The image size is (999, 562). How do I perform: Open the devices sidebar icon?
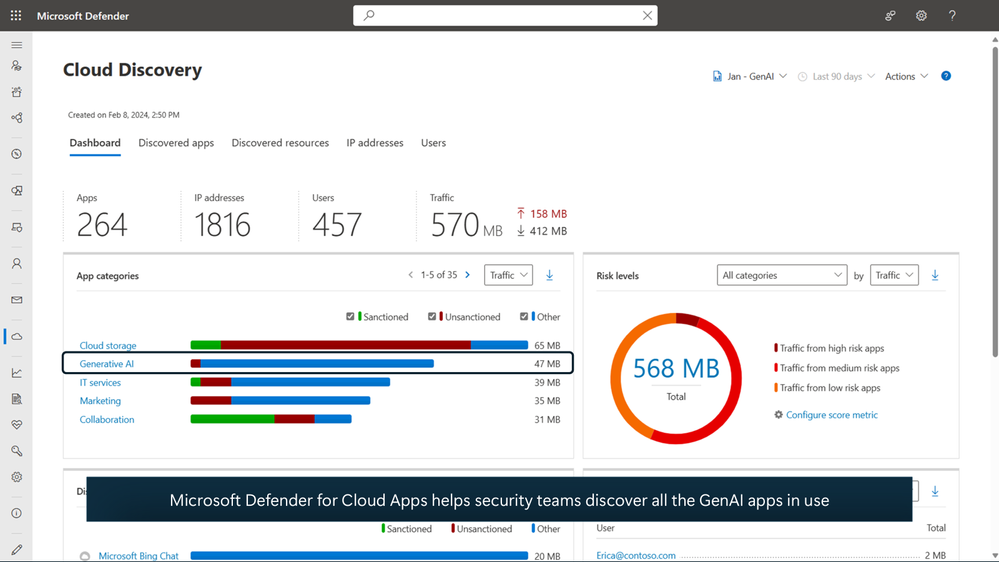[17, 227]
